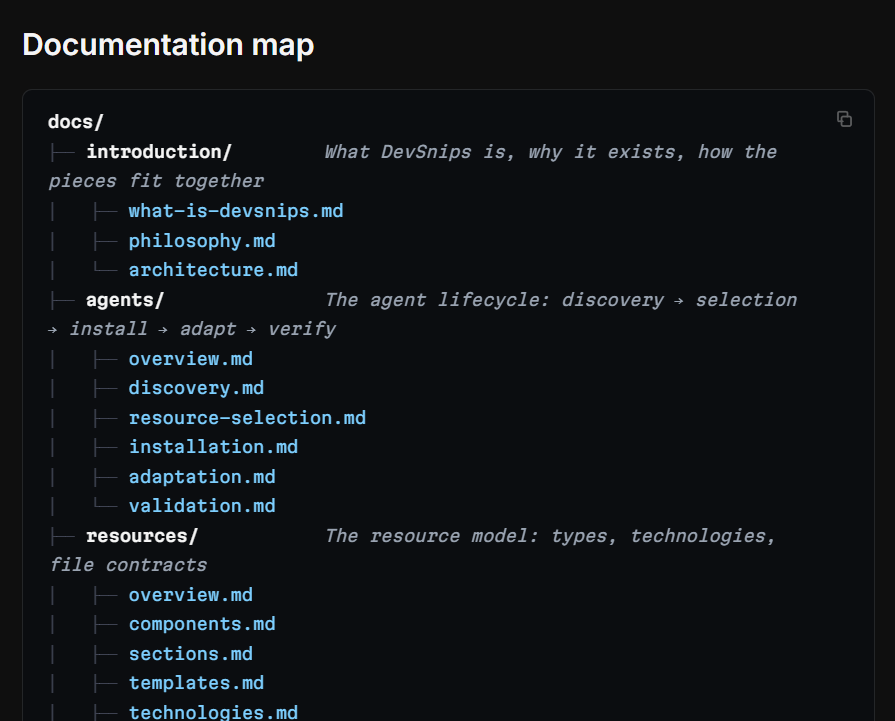Screen dimensions: 895x721
Task: Click the 'pieces fit together' comment line
Action: point(156,181)
